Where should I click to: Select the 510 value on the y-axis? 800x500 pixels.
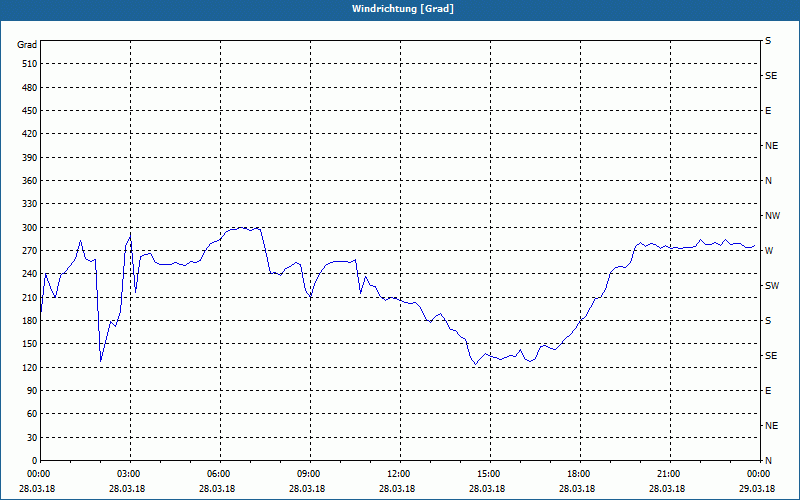click(x=30, y=64)
